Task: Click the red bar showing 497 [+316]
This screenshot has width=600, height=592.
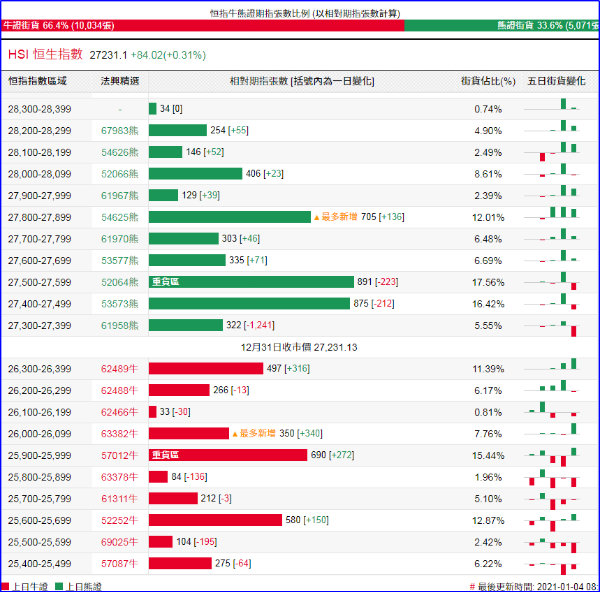Action: 206,369
